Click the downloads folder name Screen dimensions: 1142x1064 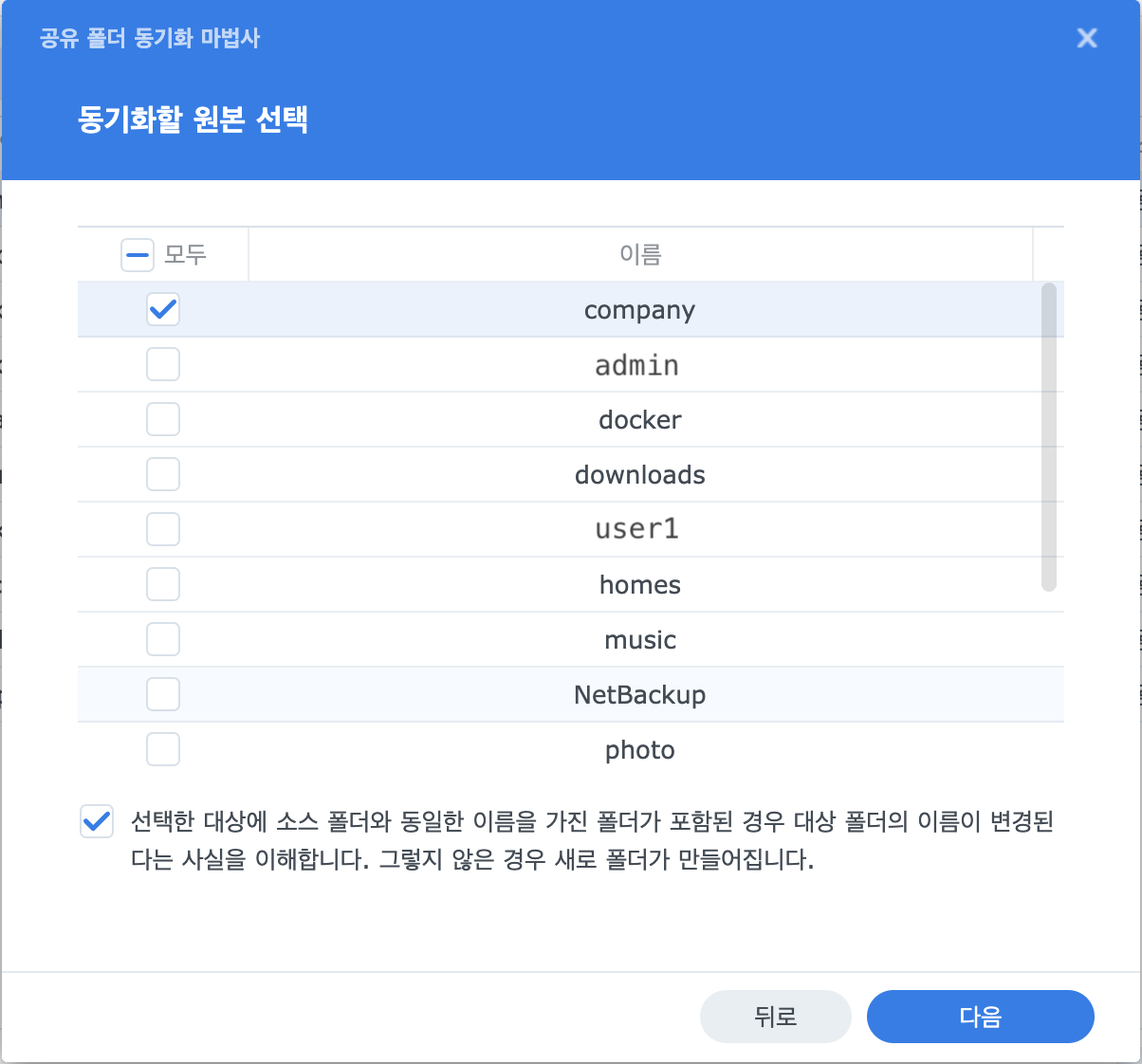[640, 475]
